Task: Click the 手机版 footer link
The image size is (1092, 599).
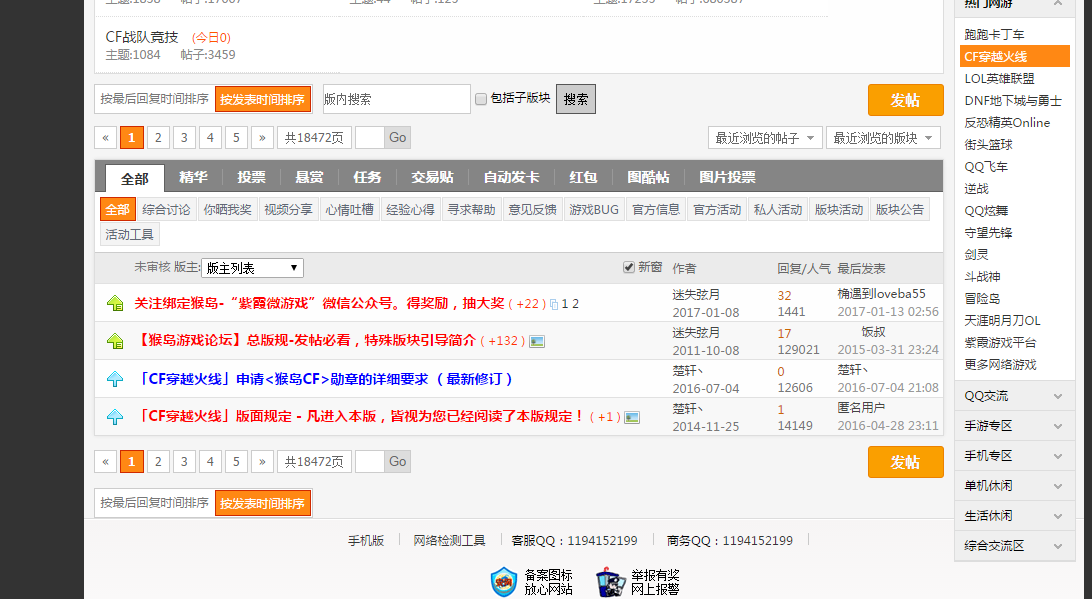Action: coord(366,540)
